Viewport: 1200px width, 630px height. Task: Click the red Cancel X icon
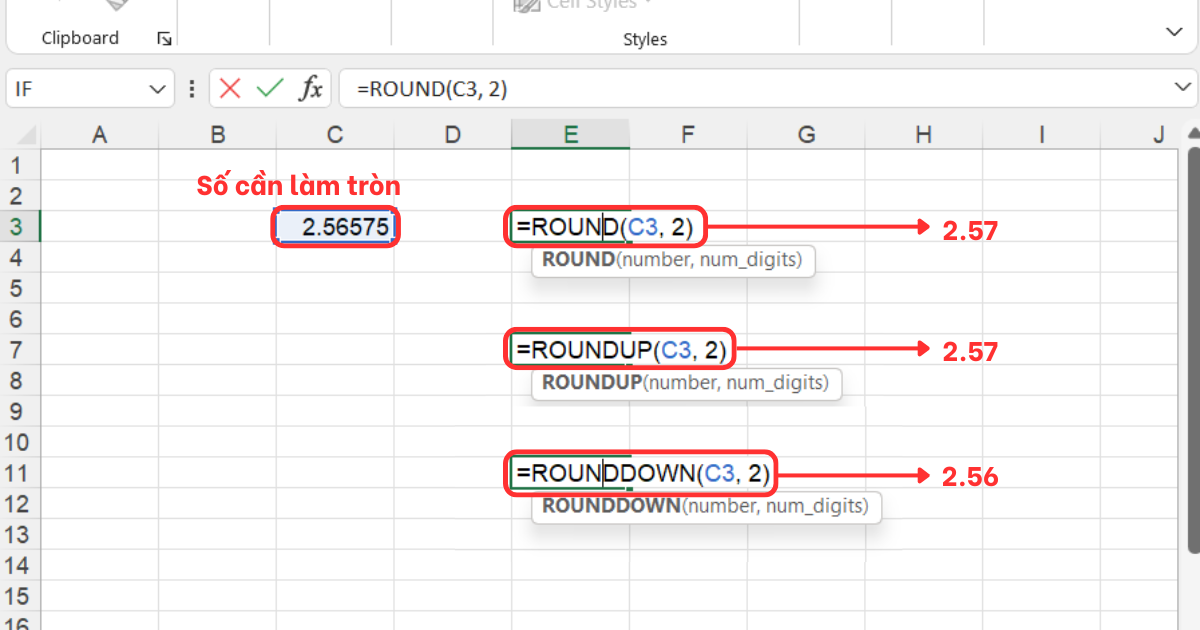click(x=230, y=88)
